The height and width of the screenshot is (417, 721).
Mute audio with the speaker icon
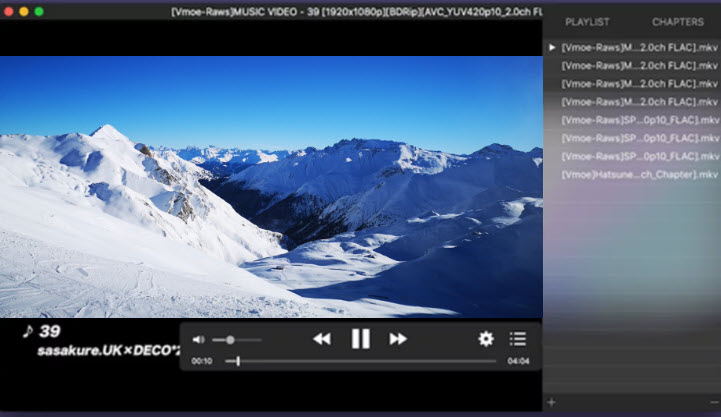pyautogui.click(x=198, y=340)
